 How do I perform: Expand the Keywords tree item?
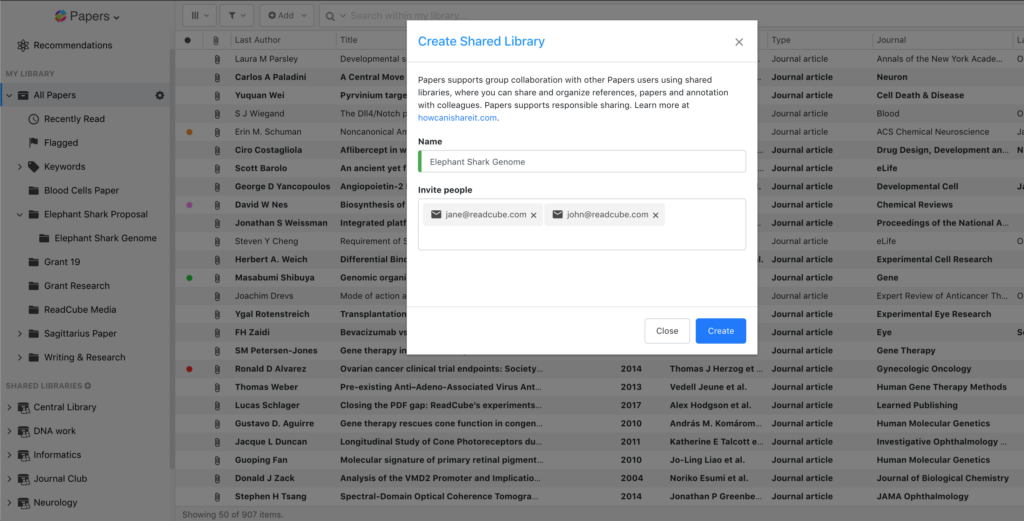pyautogui.click(x=20, y=167)
